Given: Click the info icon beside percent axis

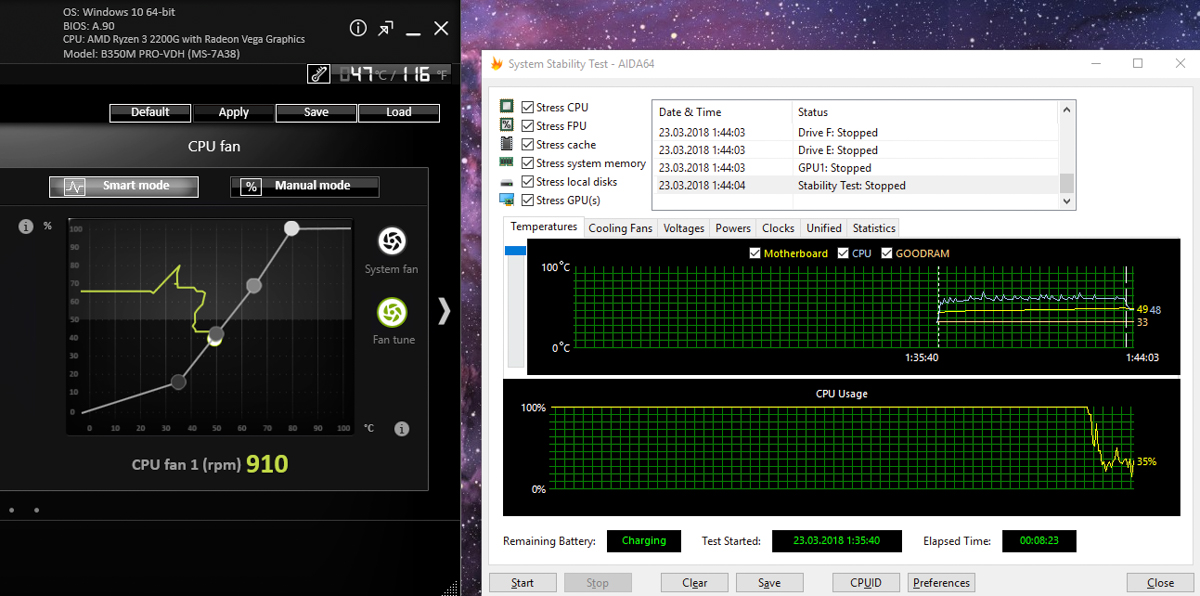Looking at the screenshot, I should click(x=26, y=227).
